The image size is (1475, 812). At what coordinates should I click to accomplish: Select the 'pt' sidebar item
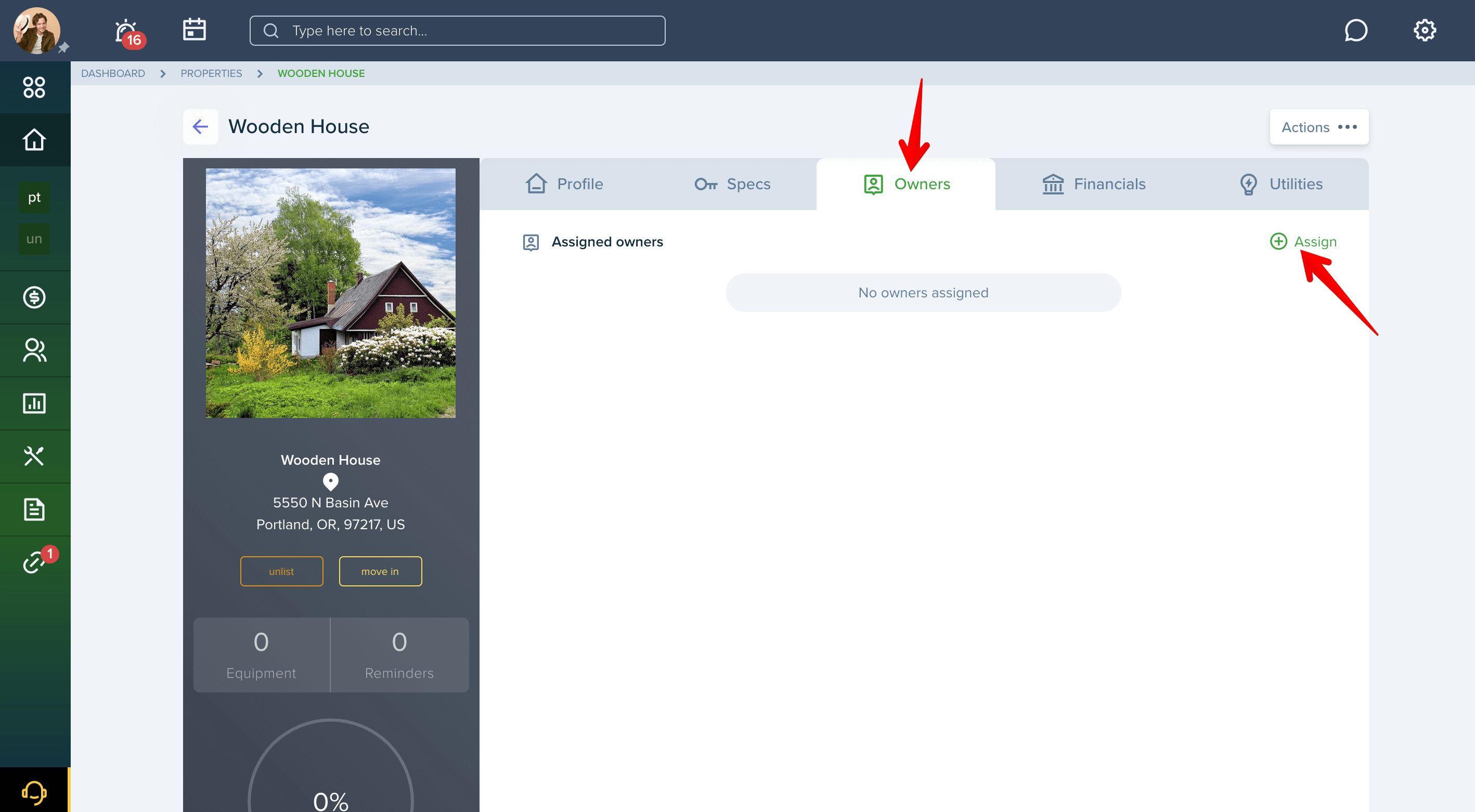pyautogui.click(x=34, y=198)
